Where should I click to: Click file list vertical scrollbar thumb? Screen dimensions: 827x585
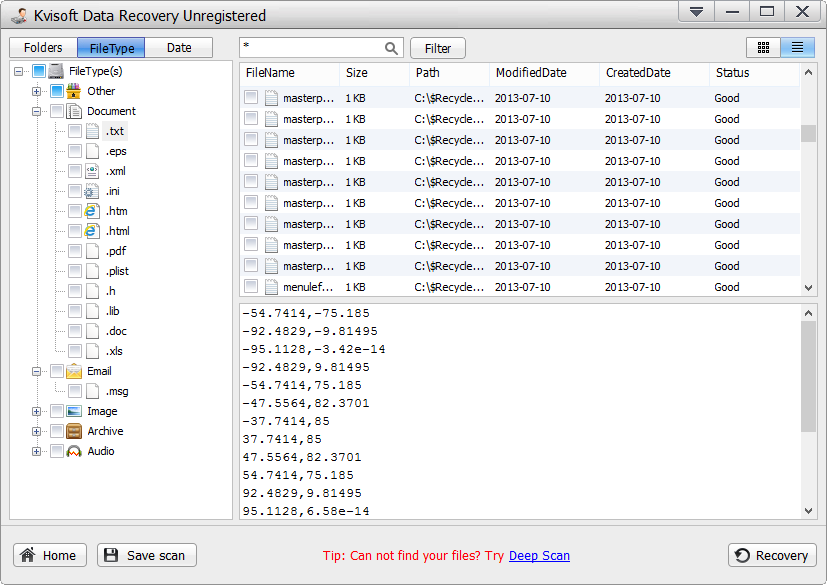[x=808, y=133]
